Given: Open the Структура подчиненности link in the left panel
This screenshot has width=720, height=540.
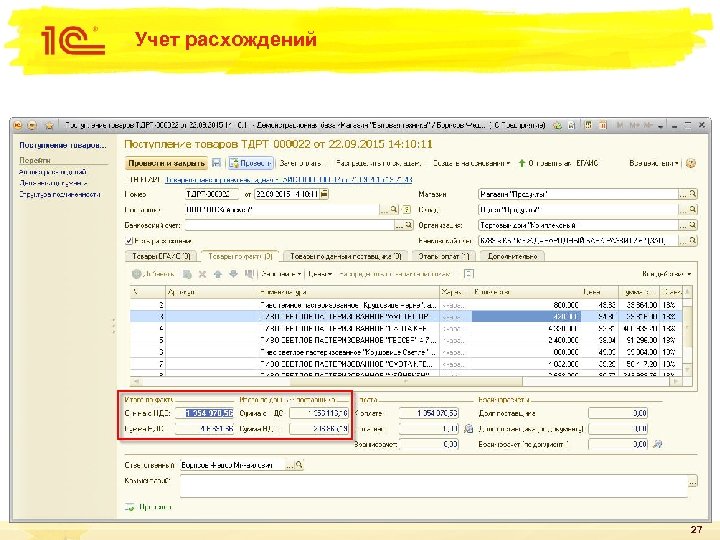Looking at the screenshot, I should tap(60, 195).
